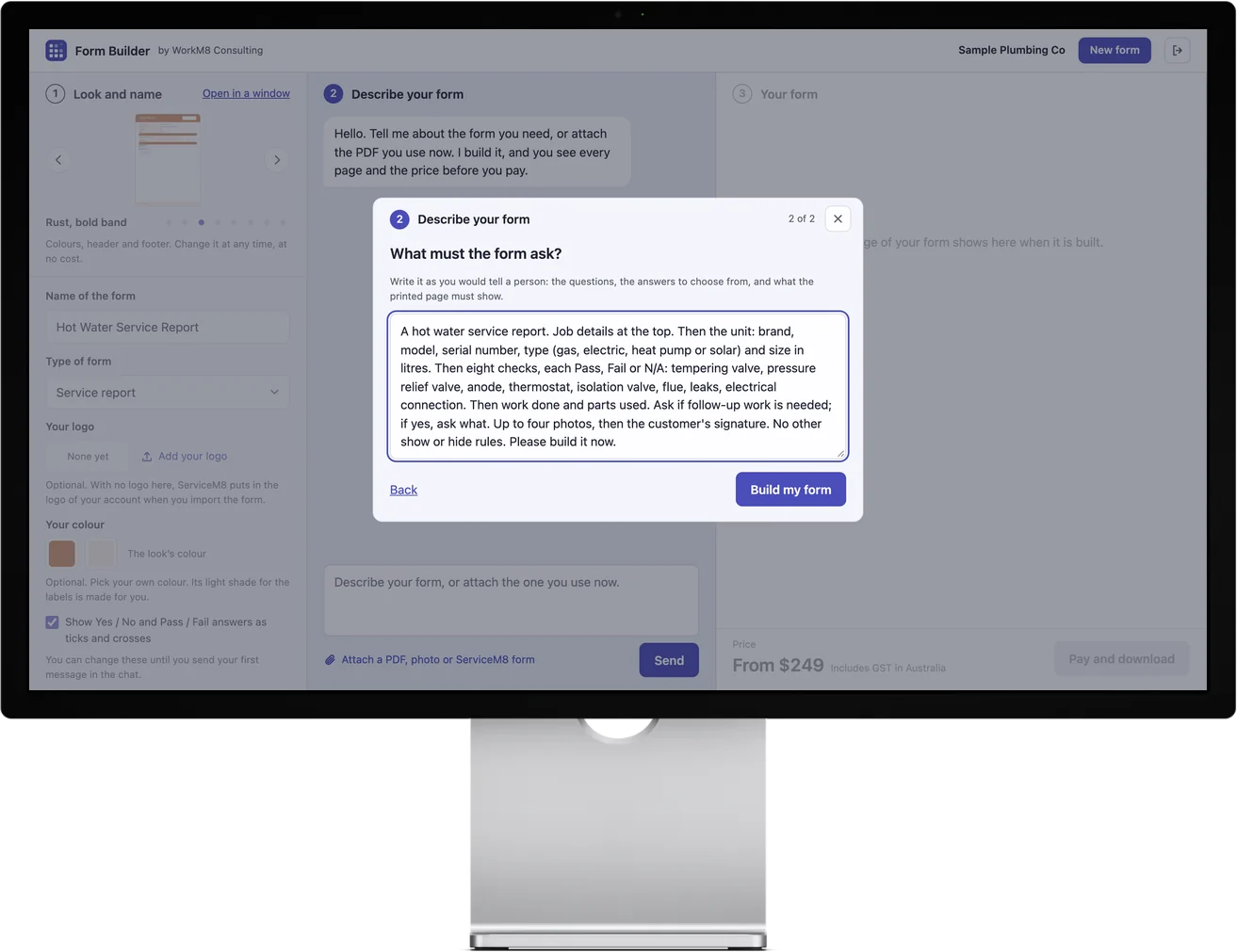Click the sign-out icon in header
The height and width of the screenshot is (952, 1237).
coord(1177,50)
